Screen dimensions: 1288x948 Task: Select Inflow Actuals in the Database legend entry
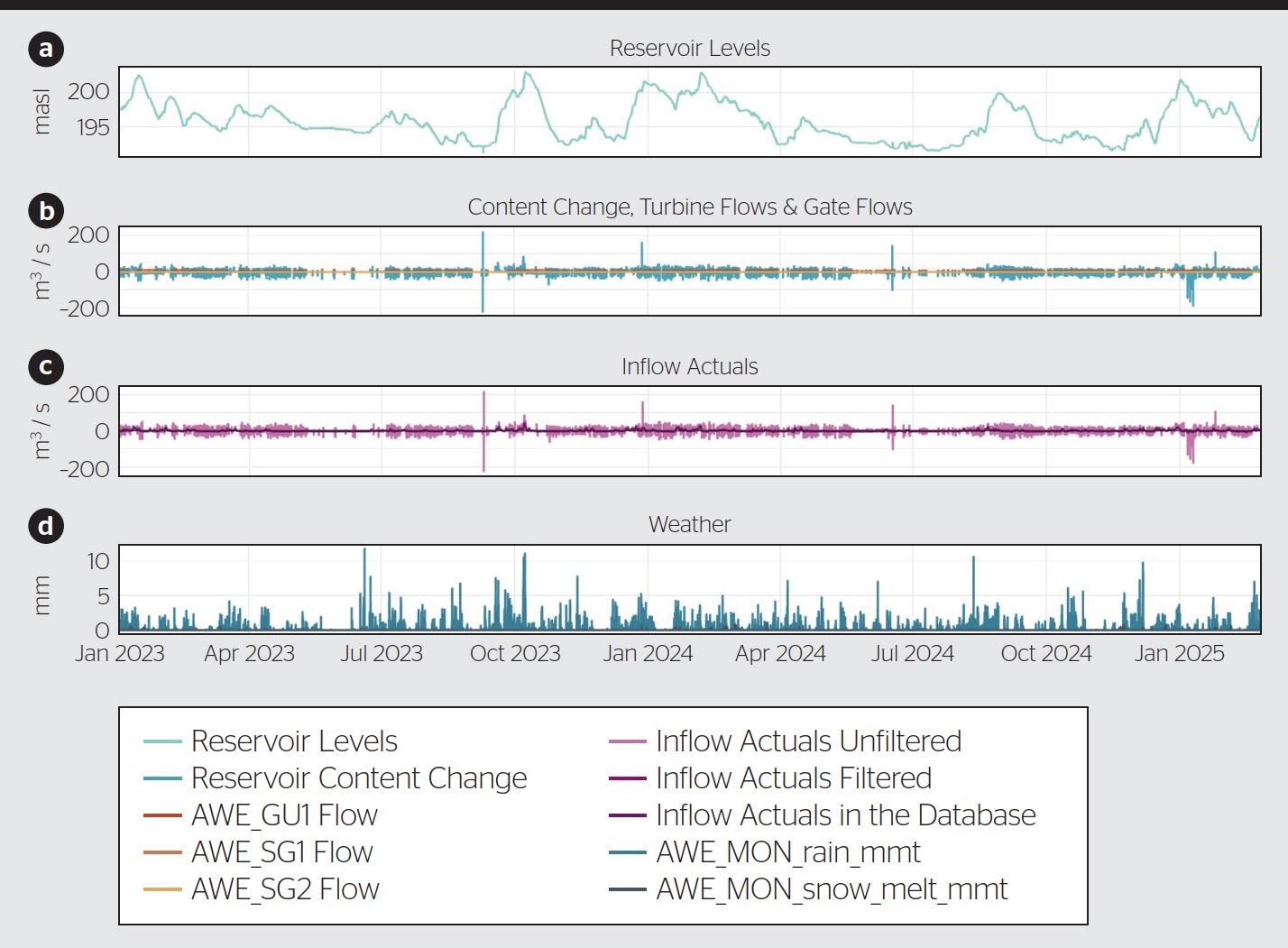tap(845, 815)
